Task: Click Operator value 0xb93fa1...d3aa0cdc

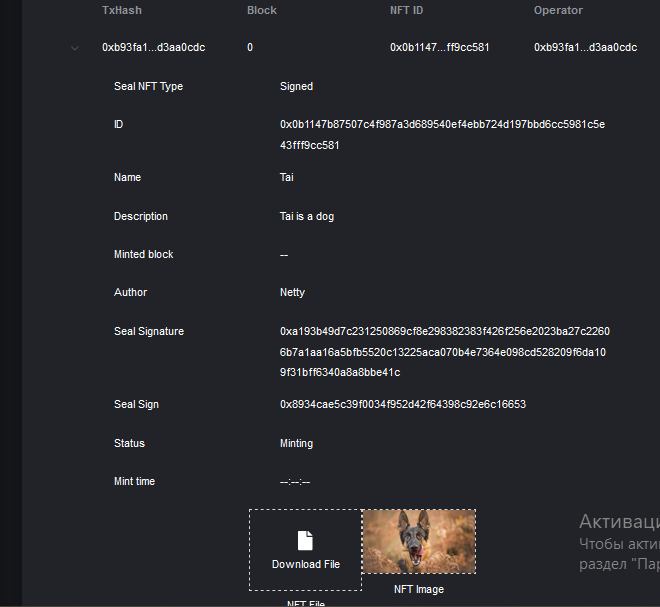Action: 585,47
